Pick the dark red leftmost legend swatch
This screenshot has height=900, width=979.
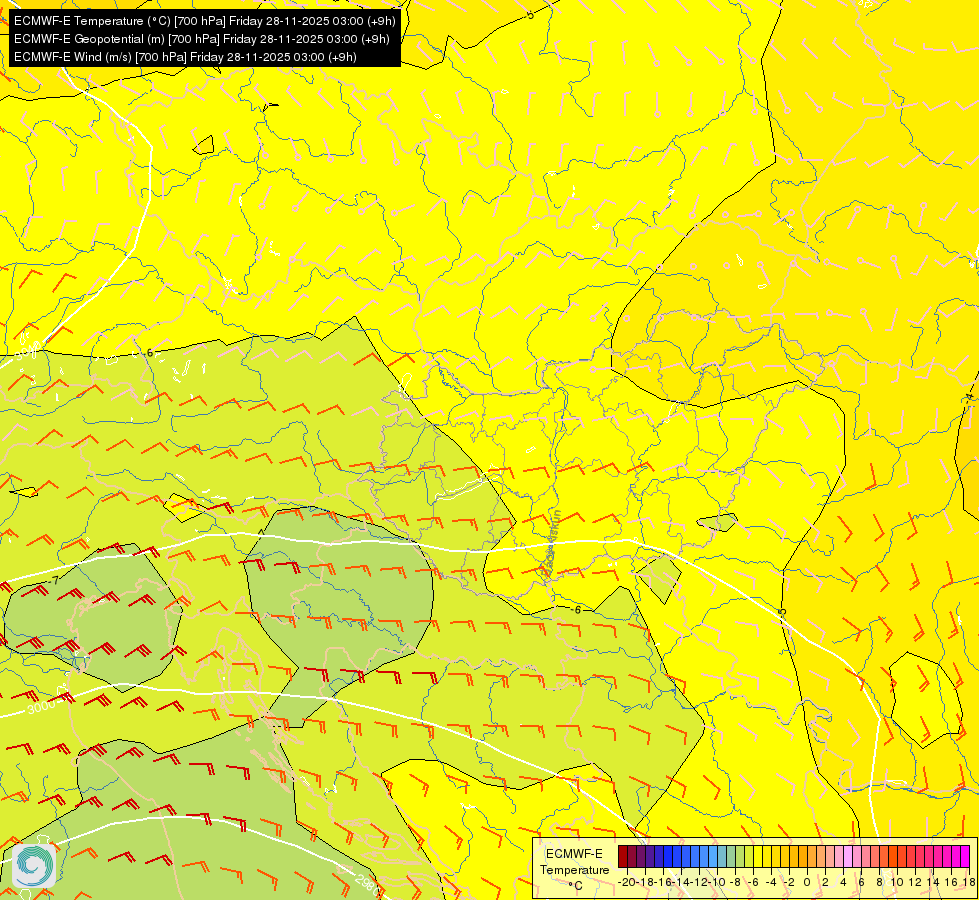[x=622, y=856]
